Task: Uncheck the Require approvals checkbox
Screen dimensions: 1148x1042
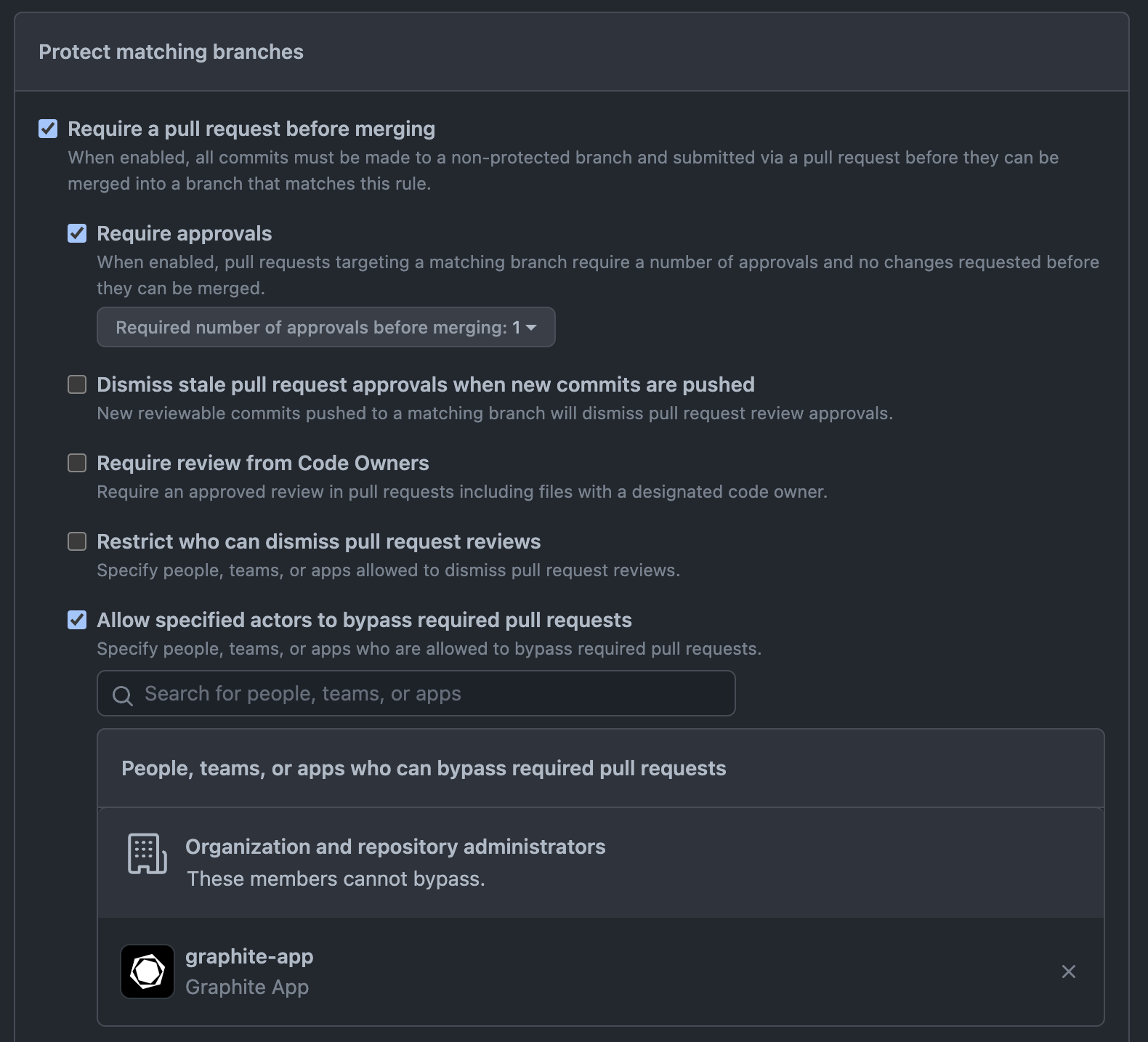Action: tap(77, 233)
